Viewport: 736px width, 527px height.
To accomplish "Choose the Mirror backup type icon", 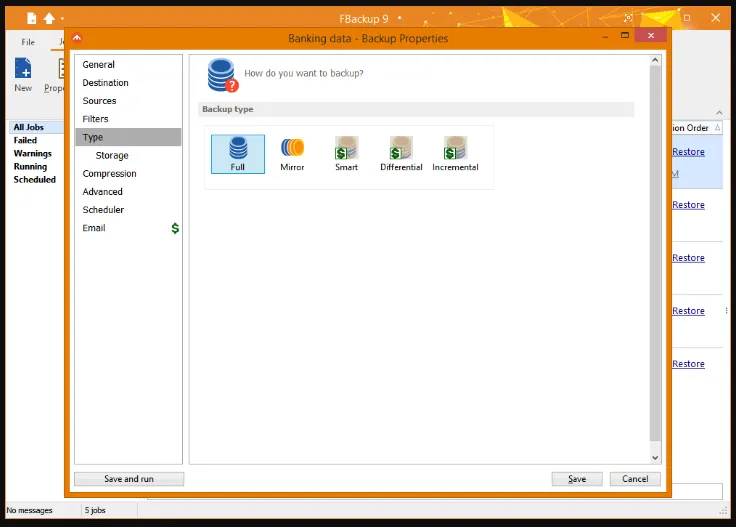I will (292, 154).
